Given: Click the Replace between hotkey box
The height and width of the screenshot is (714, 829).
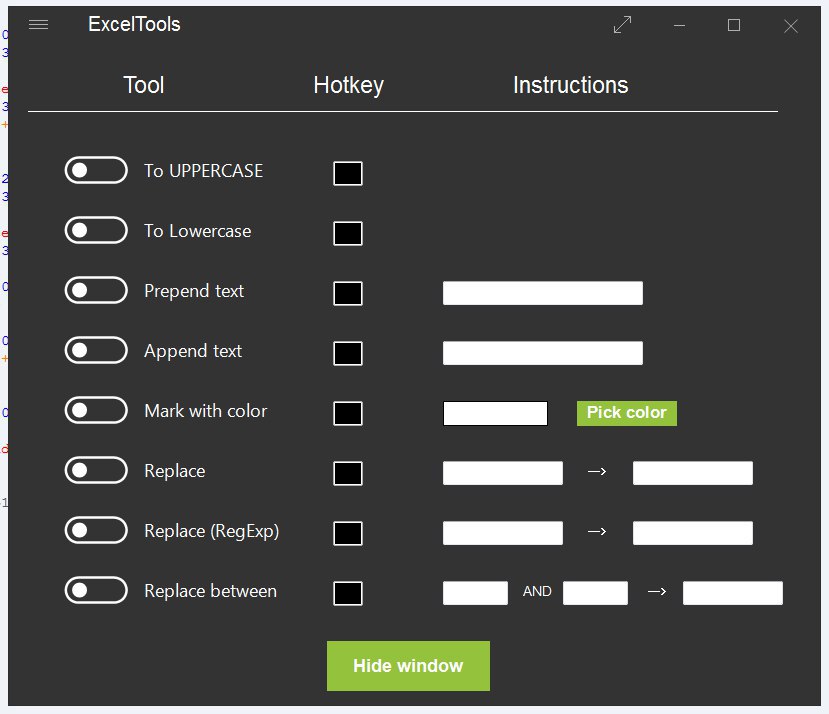Looking at the screenshot, I should [348, 593].
